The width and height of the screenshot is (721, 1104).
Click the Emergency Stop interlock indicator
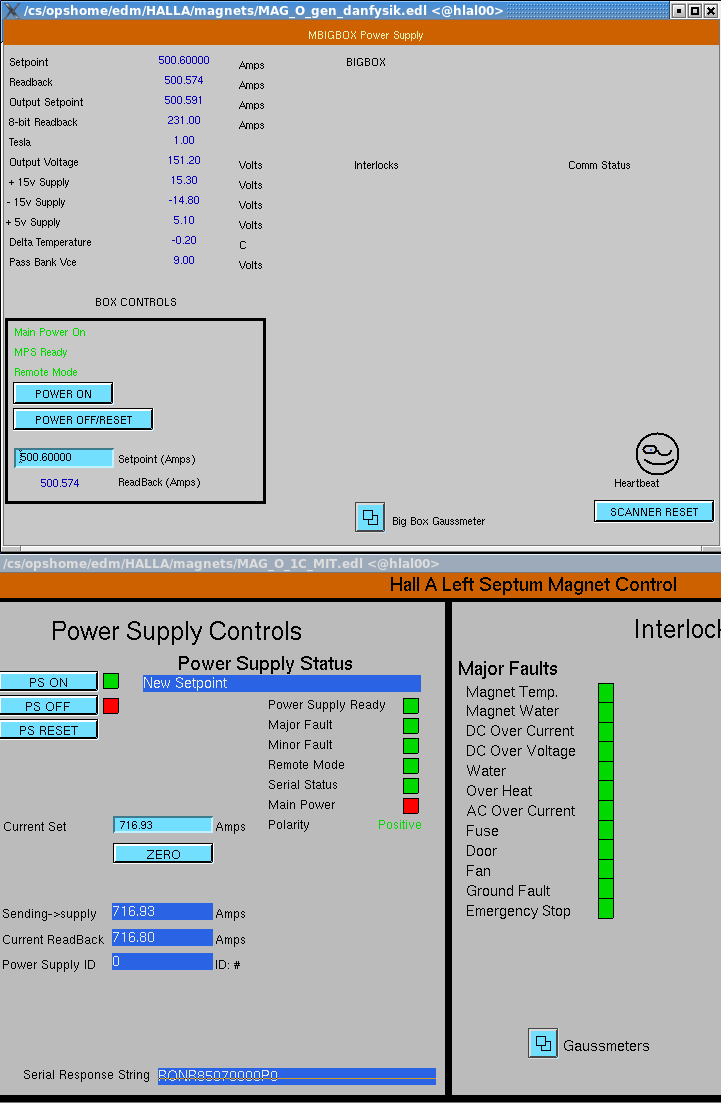(x=606, y=909)
